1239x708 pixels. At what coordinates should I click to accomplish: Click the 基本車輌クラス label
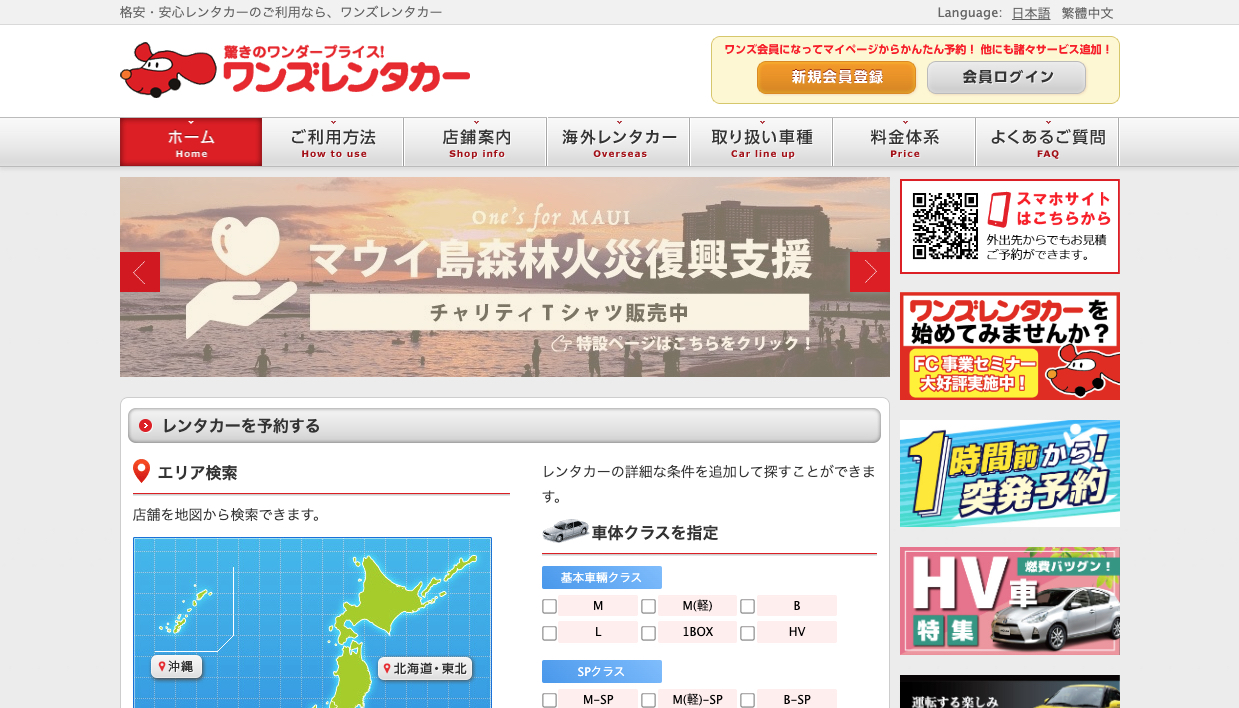point(602,578)
